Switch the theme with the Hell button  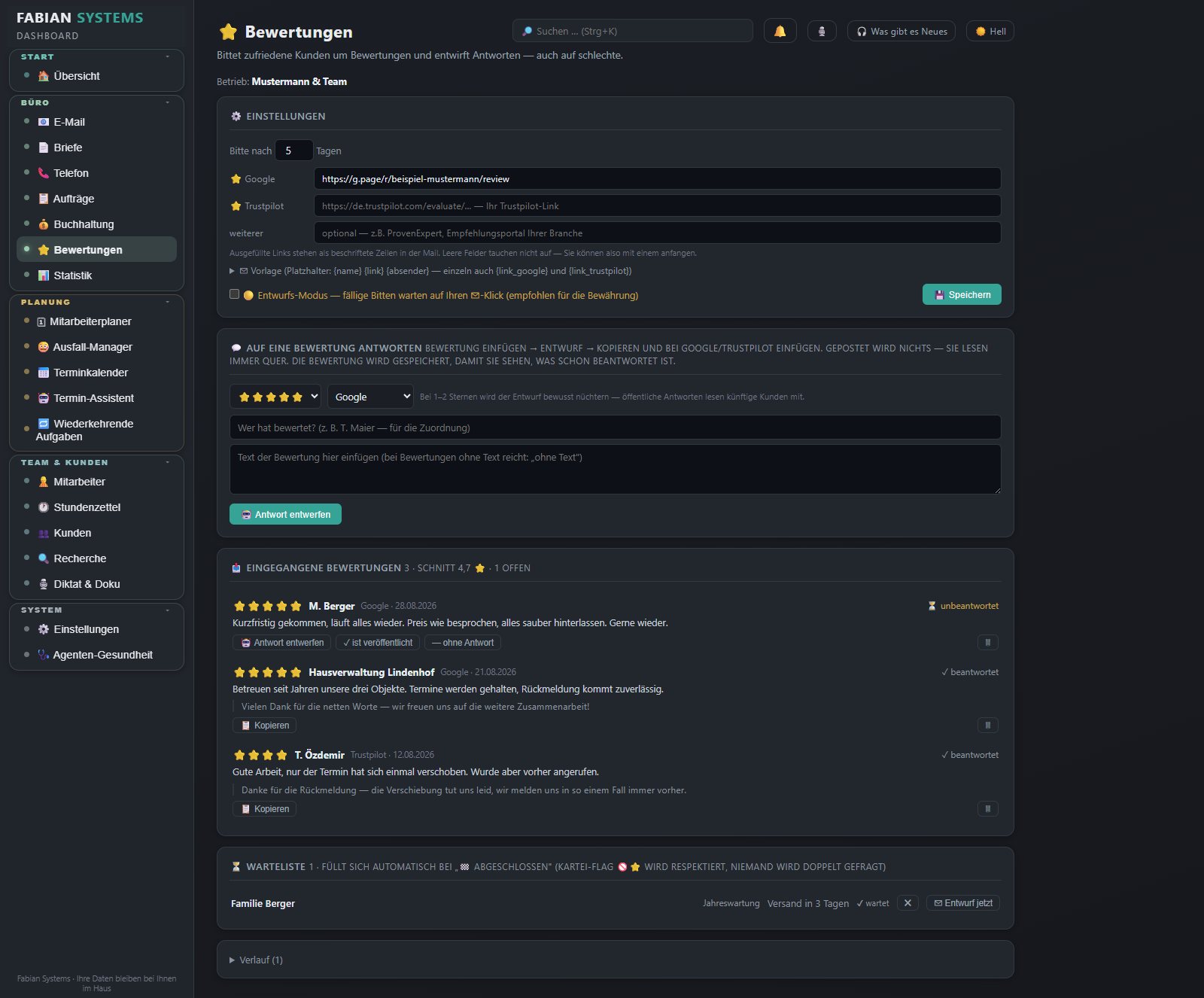pyautogui.click(x=990, y=31)
